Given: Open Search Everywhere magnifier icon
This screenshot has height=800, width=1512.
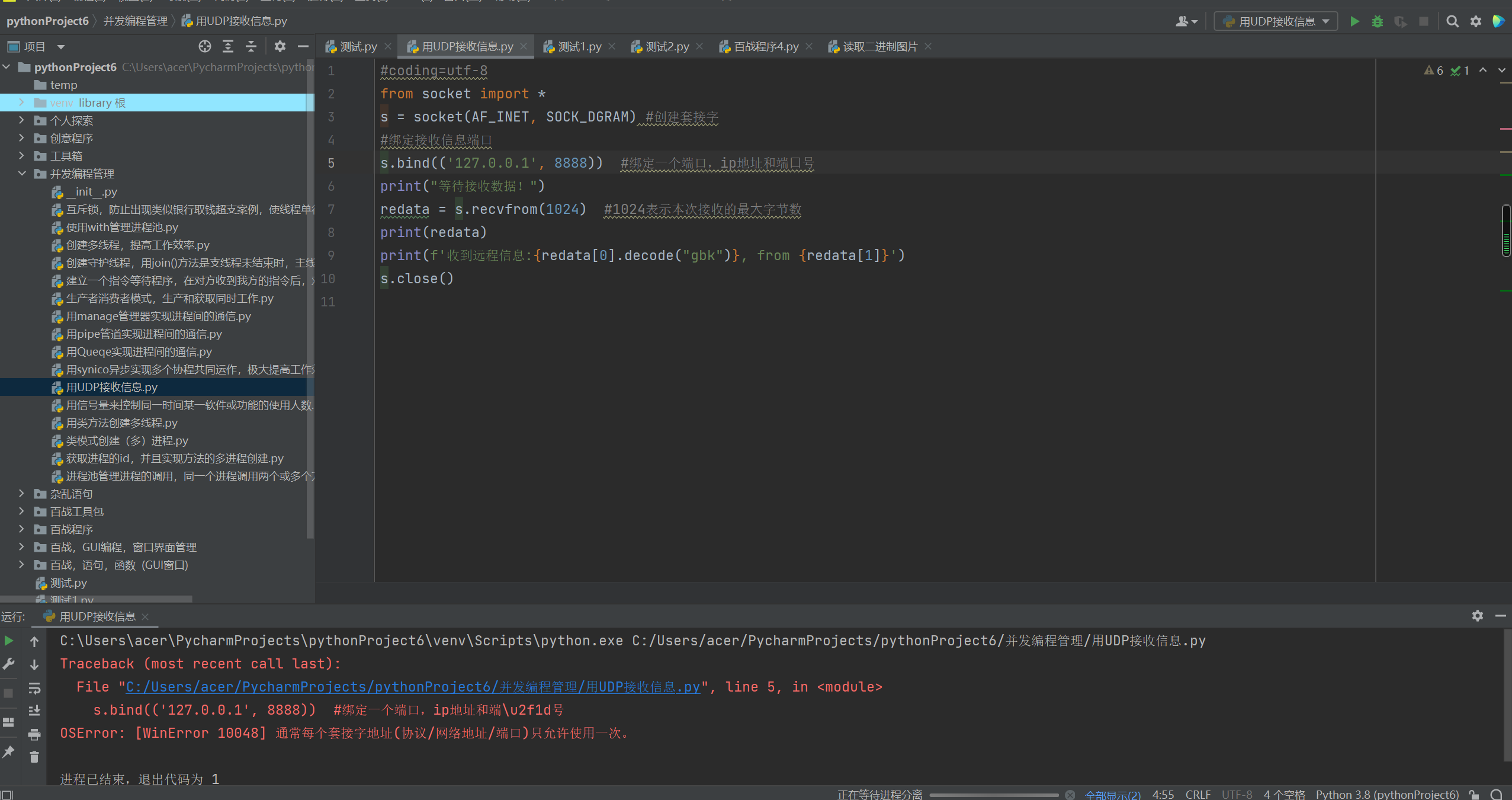Looking at the screenshot, I should coord(1452,21).
